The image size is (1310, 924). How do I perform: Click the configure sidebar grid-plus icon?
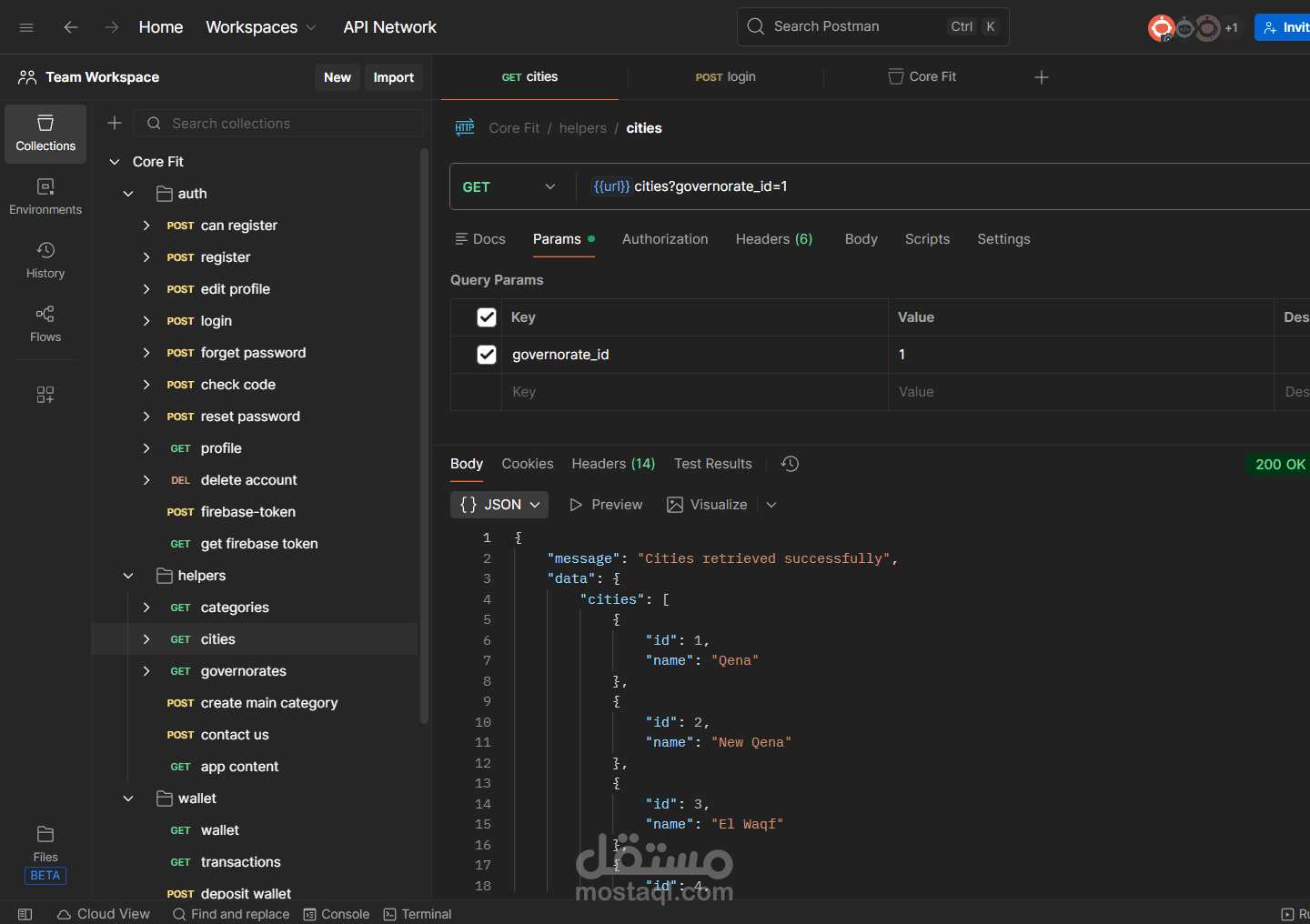[45, 395]
